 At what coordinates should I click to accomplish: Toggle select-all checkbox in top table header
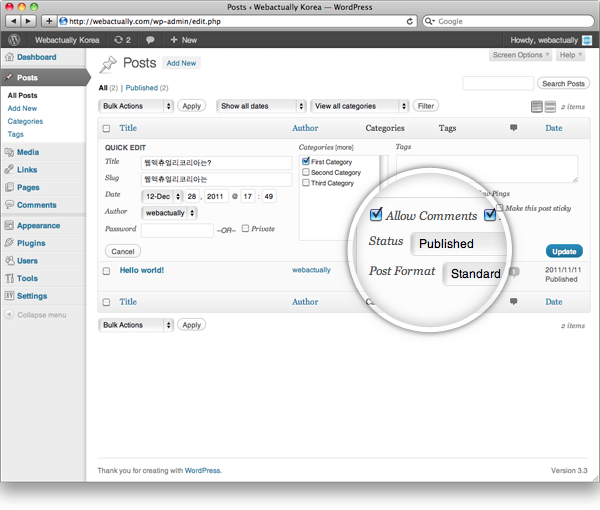tap(106, 129)
